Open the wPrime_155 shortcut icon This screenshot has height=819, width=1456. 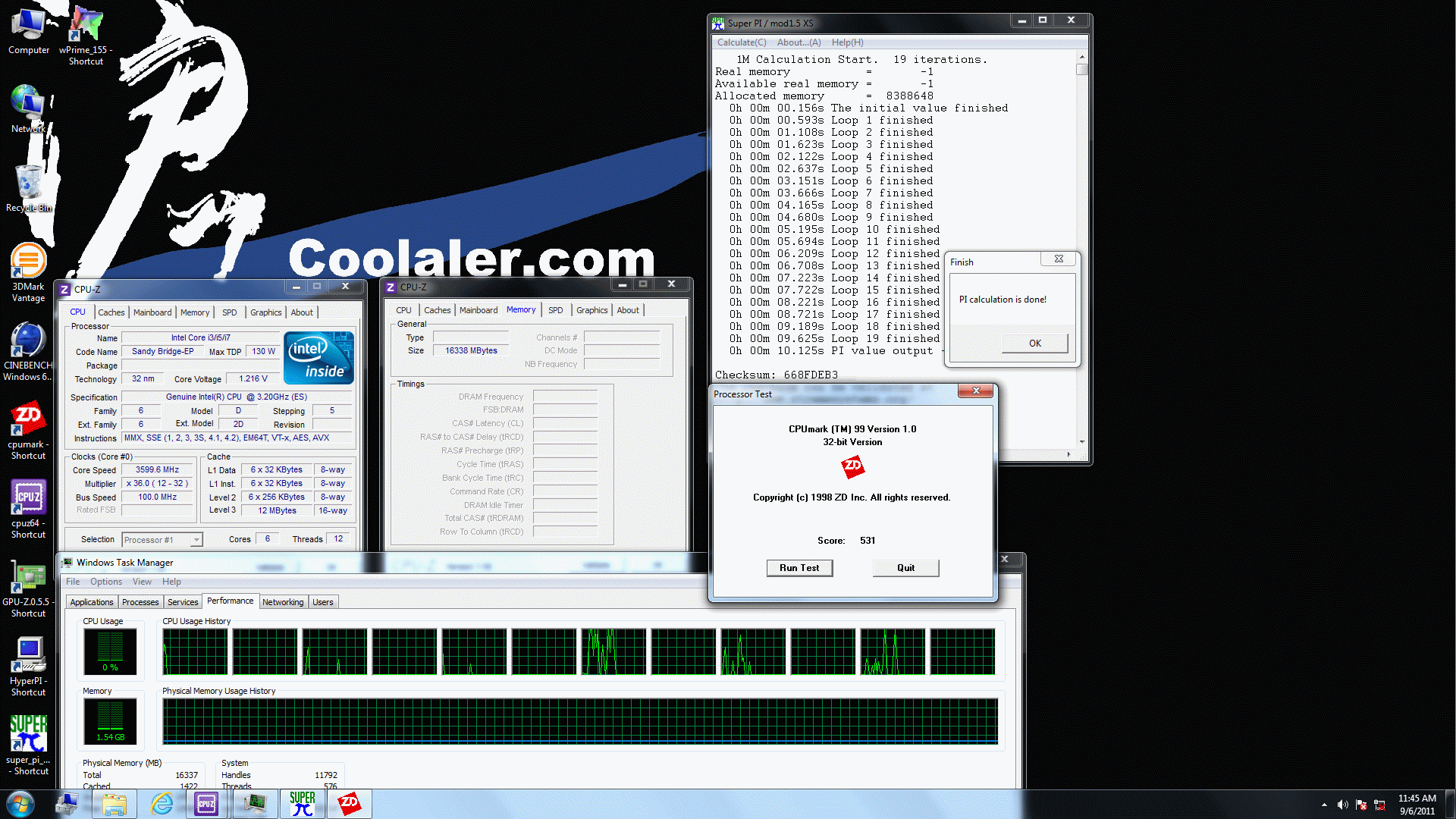(x=86, y=35)
